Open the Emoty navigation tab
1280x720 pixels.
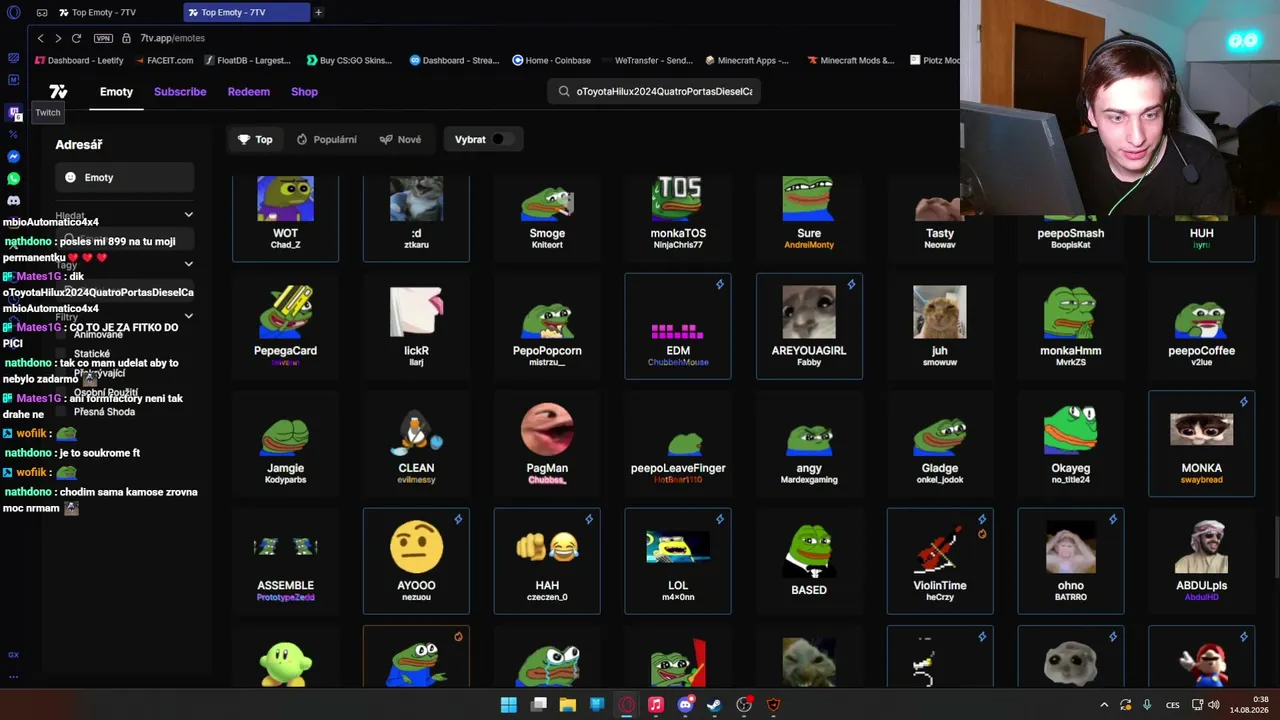(116, 92)
